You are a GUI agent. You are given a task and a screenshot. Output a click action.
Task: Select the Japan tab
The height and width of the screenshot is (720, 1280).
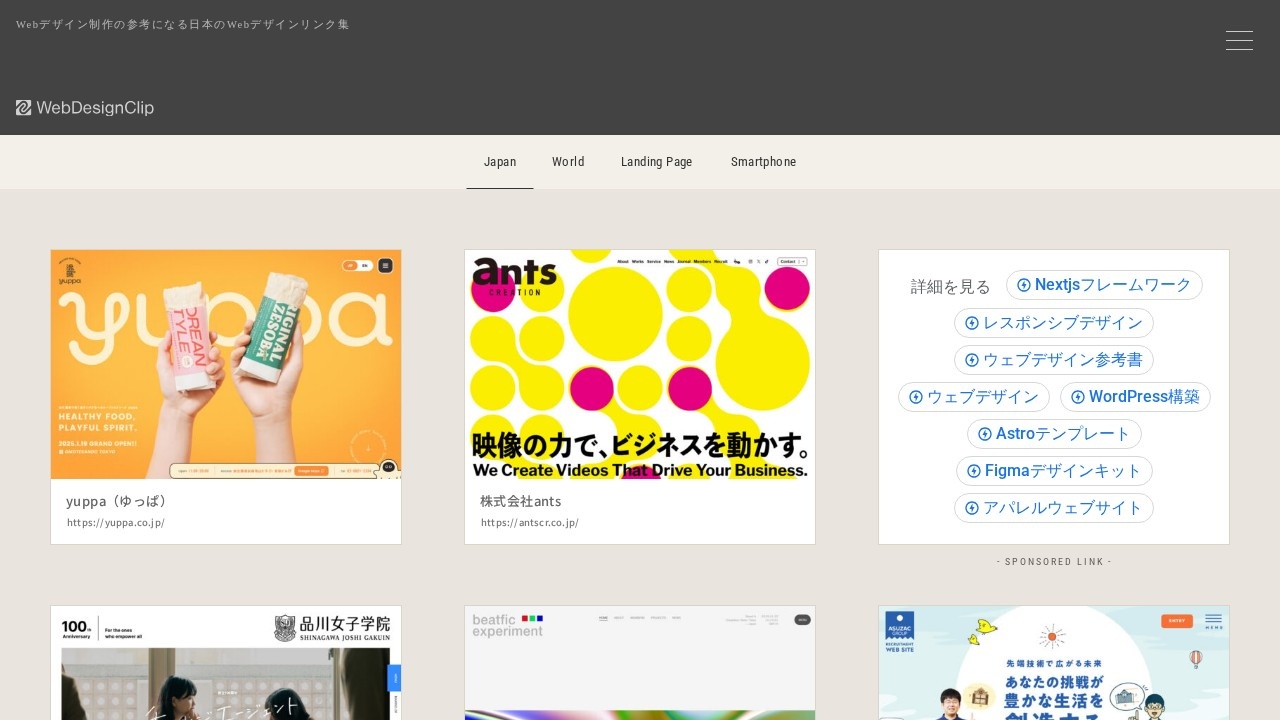pyautogui.click(x=500, y=162)
